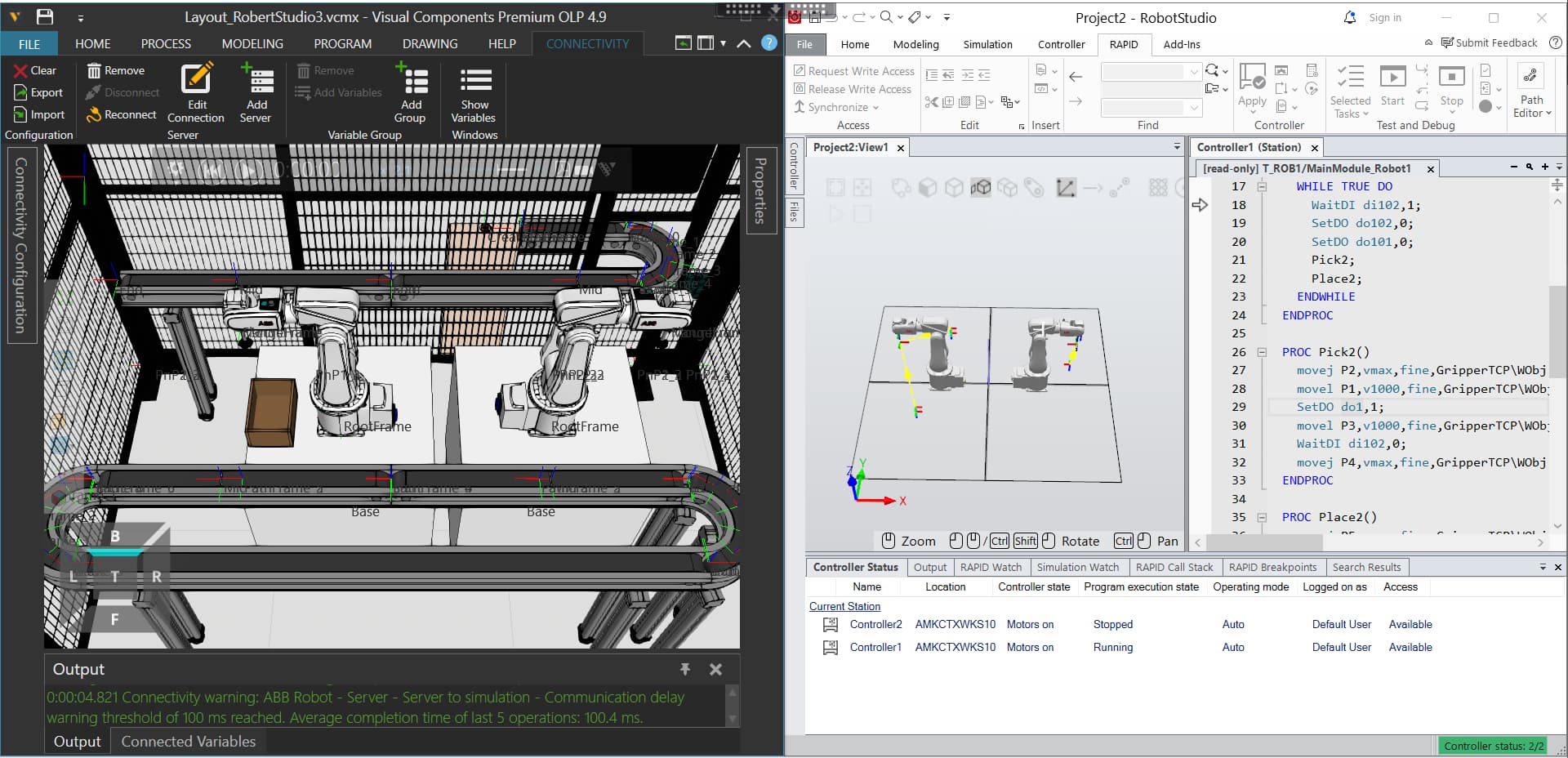The height and width of the screenshot is (758, 1568).
Task: Toggle the coordinate axes icon in View1 toolbar
Action: 1066,188
